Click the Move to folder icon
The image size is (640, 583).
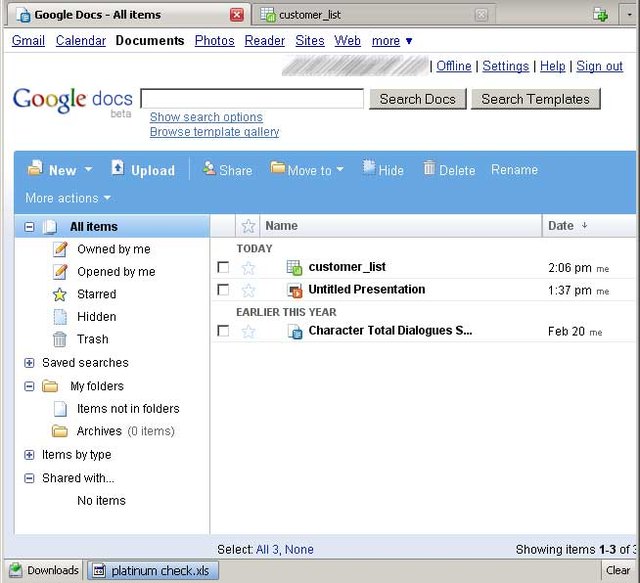click(x=278, y=167)
